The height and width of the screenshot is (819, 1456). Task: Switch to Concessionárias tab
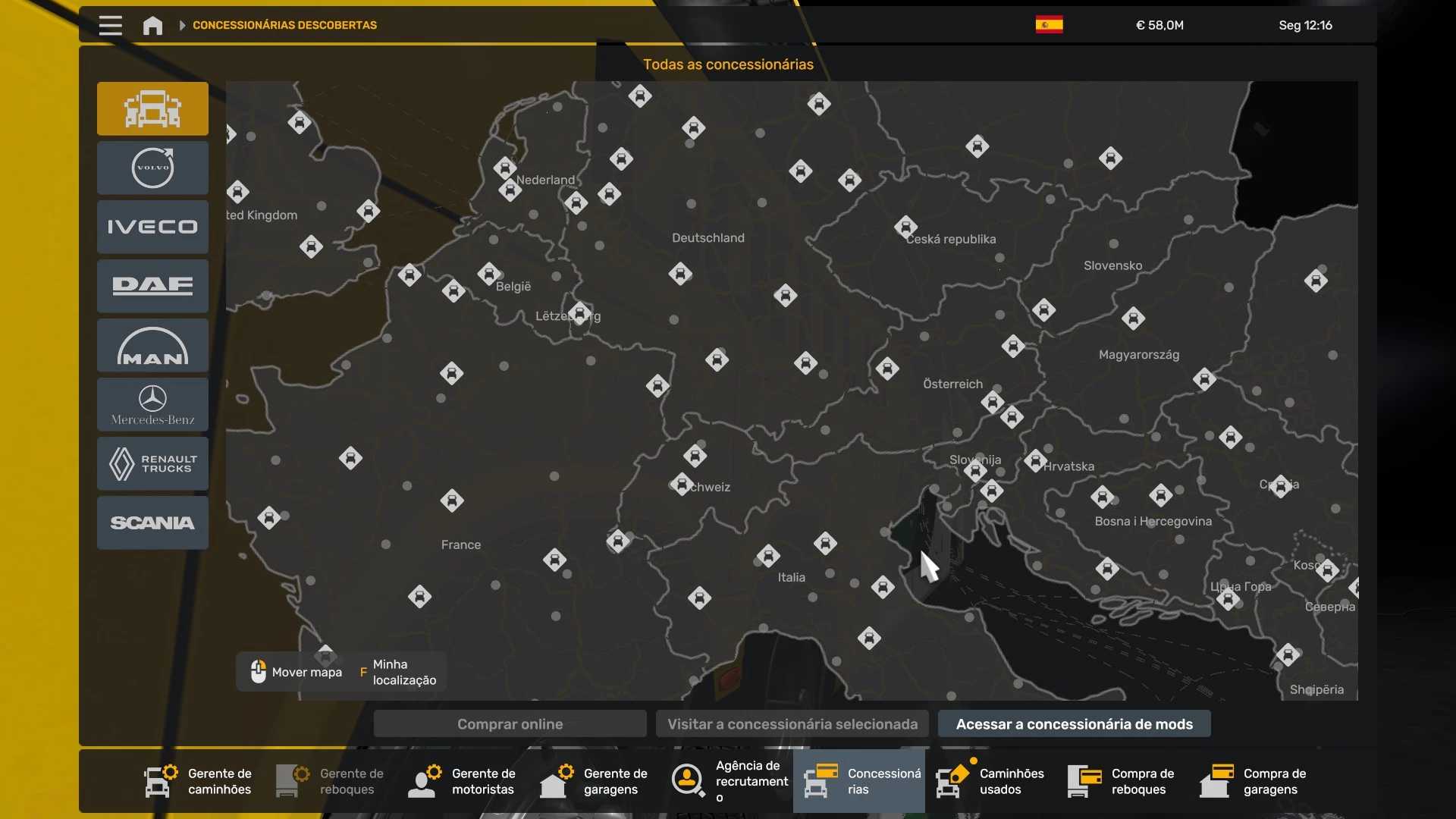coord(859,781)
